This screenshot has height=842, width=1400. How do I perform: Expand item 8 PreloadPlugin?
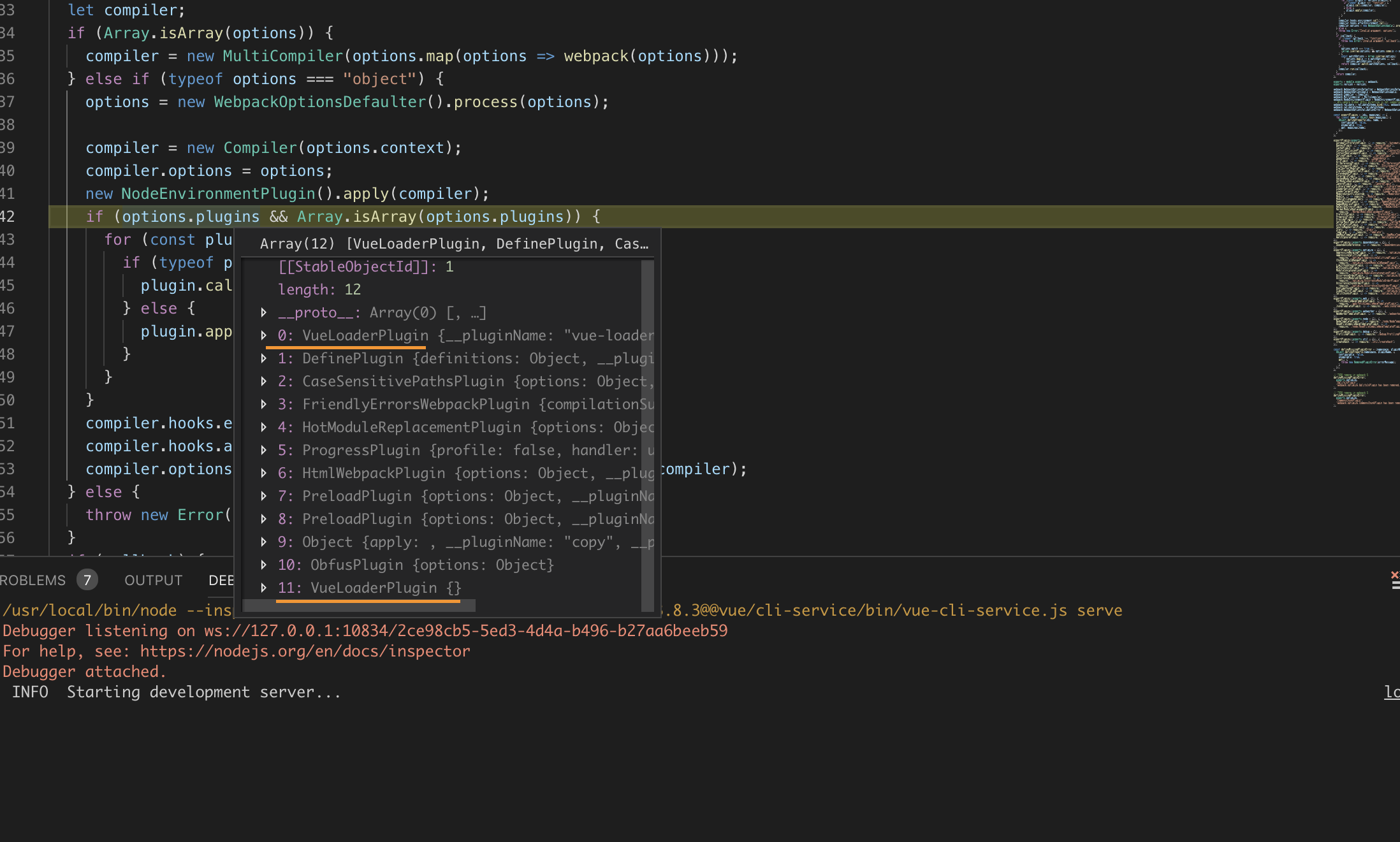tap(263, 519)
